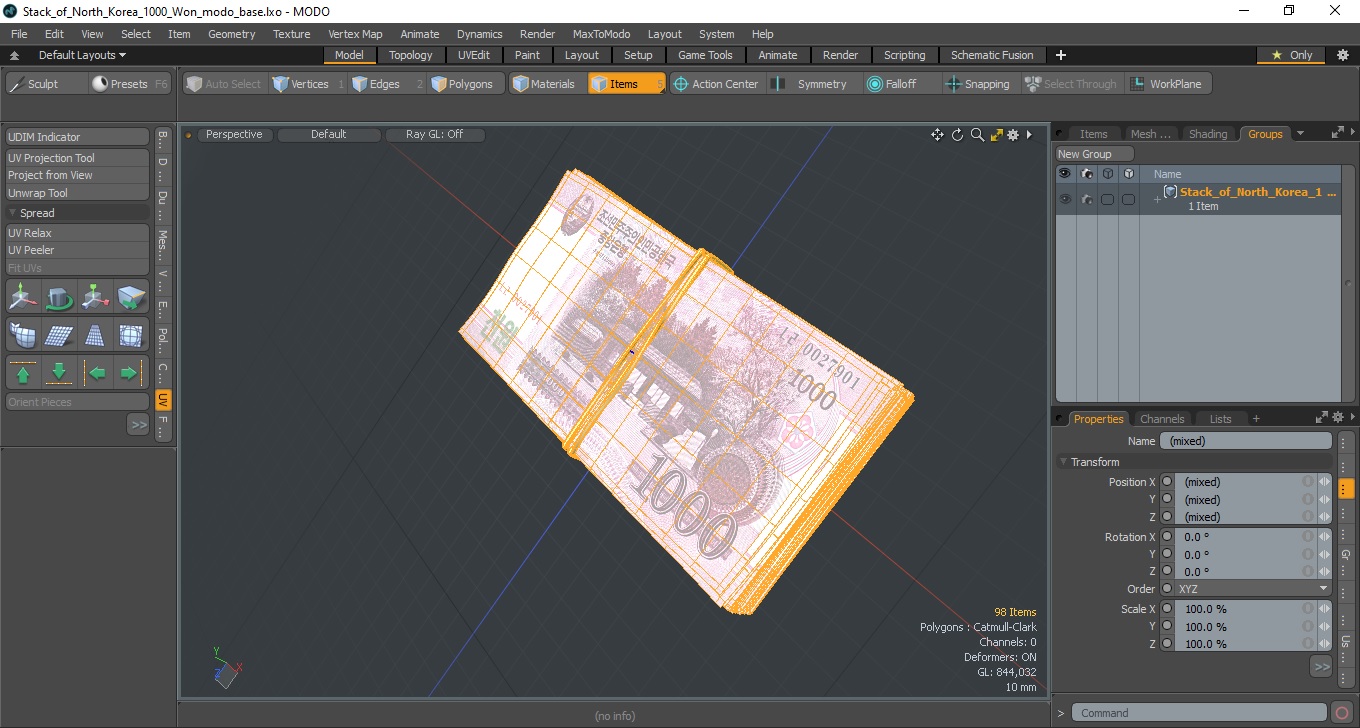Viewport: 1360px width, 728px height.
Task: Click the Sculpt tool button
Action: (x=46, y=84)
